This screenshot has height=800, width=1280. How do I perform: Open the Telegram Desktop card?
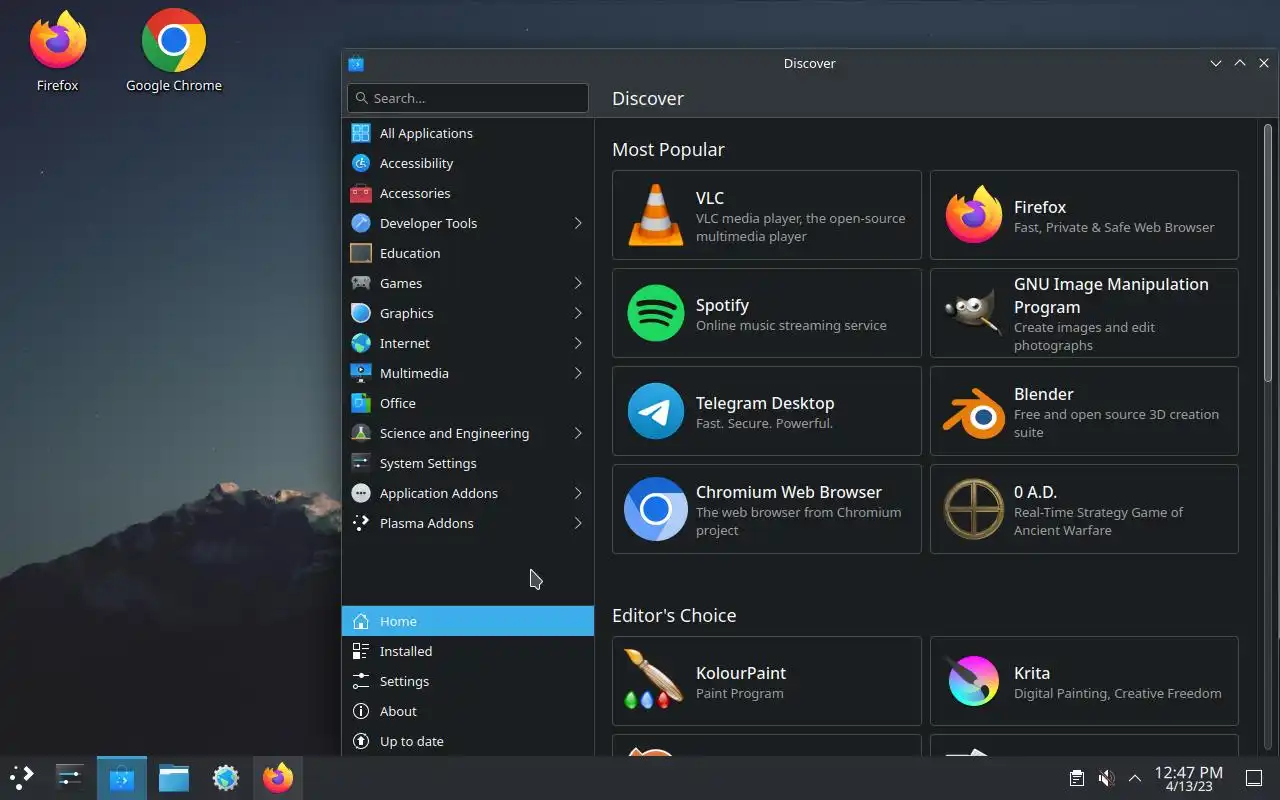point(767,411)
